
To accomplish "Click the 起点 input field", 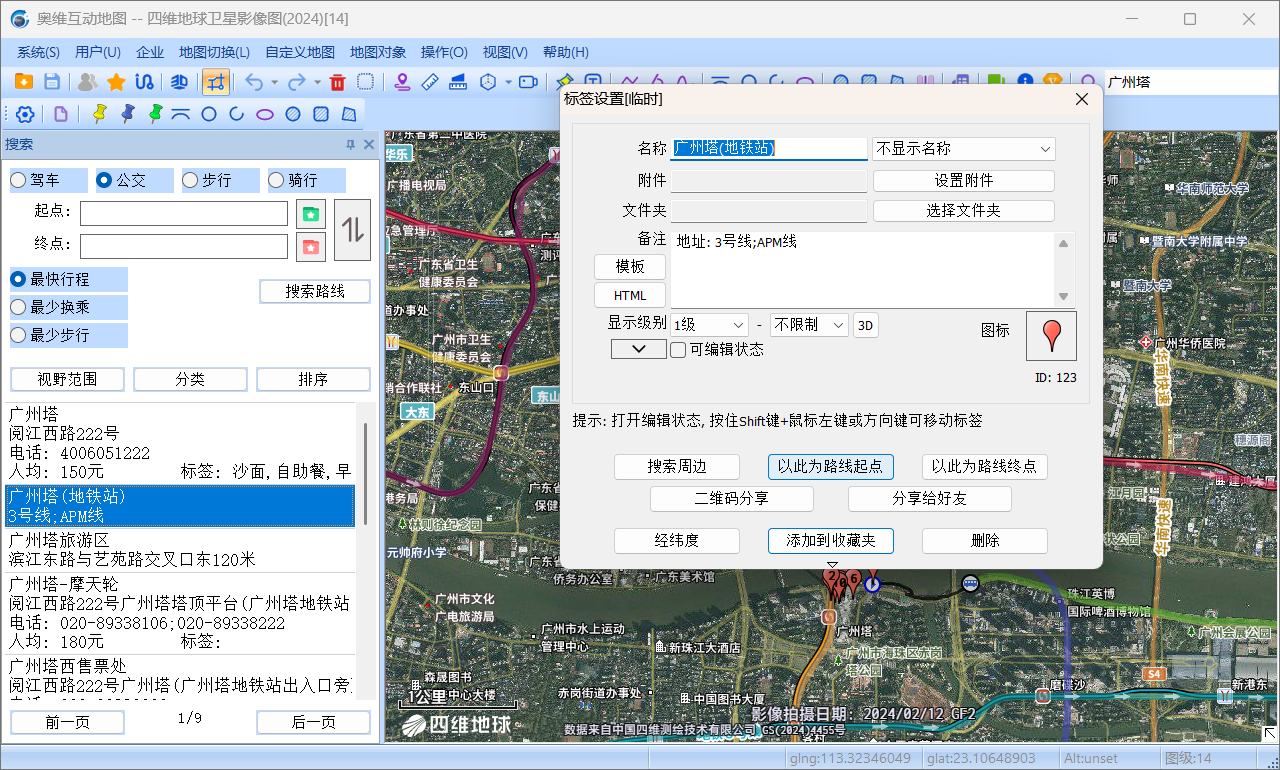I will pyautogui.click(x=184, y=214).
